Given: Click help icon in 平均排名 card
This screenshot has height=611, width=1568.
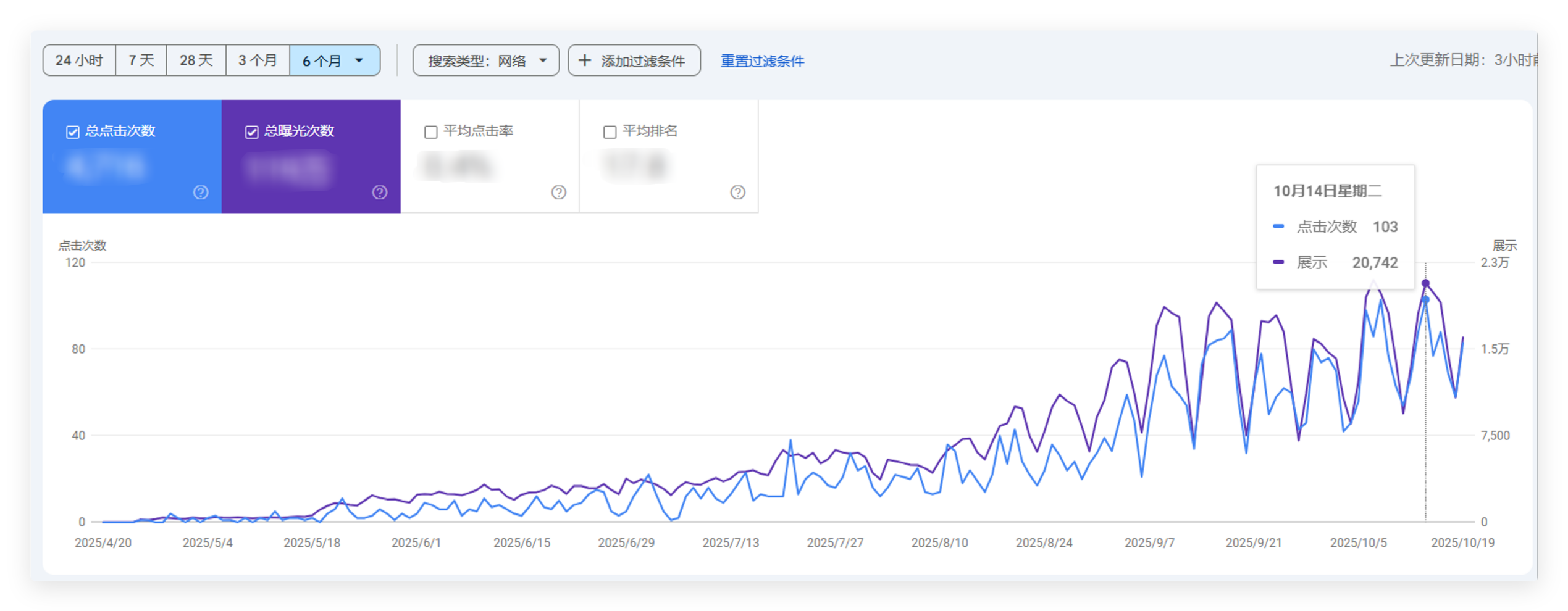Looking at the screenshot, I should [x=737, y=193].
